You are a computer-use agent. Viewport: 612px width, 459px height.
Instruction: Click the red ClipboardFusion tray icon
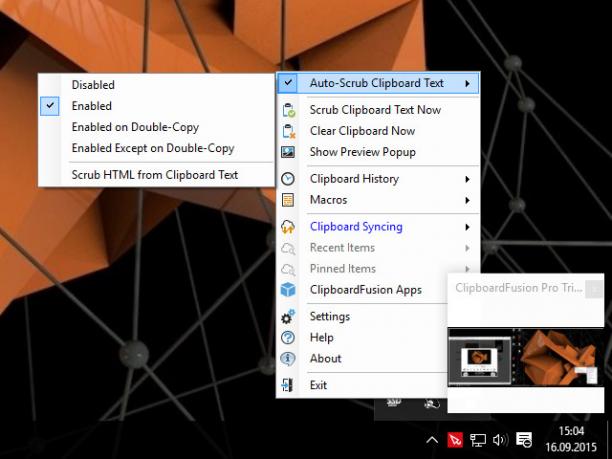click(455, 440)
